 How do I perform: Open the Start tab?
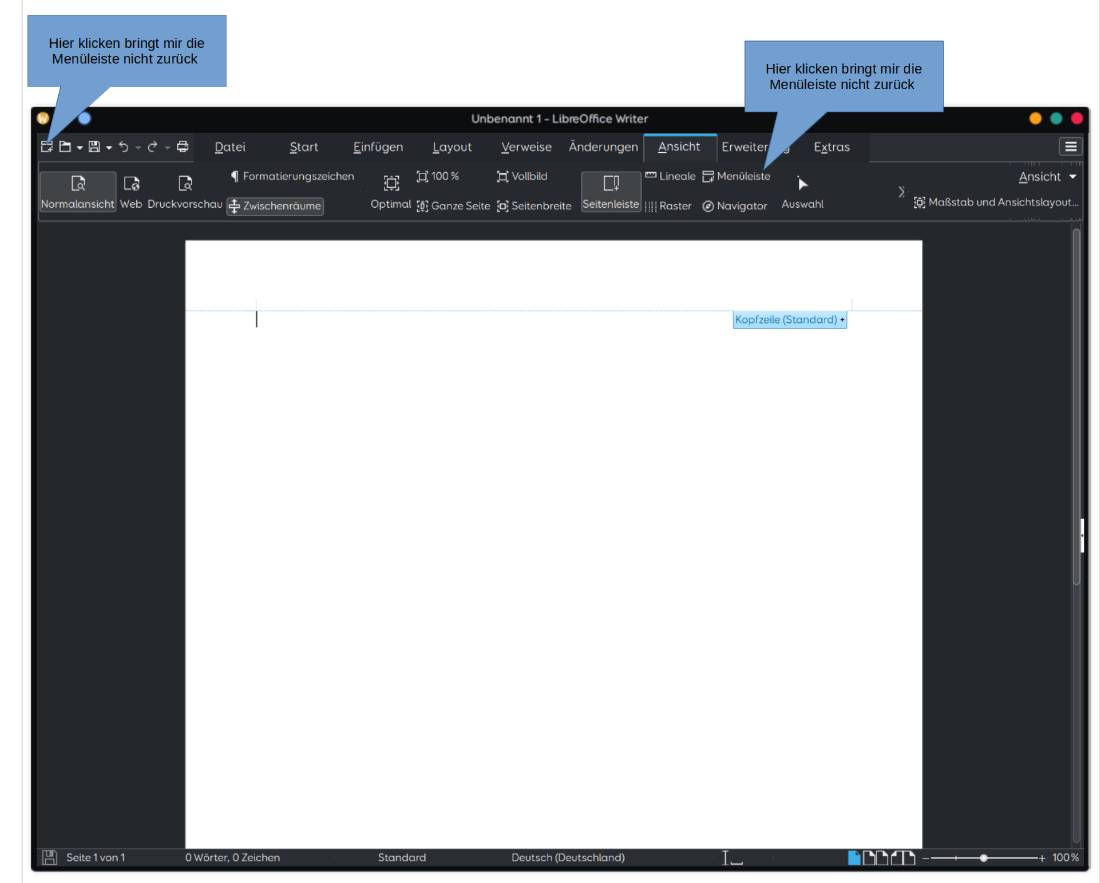304,147
